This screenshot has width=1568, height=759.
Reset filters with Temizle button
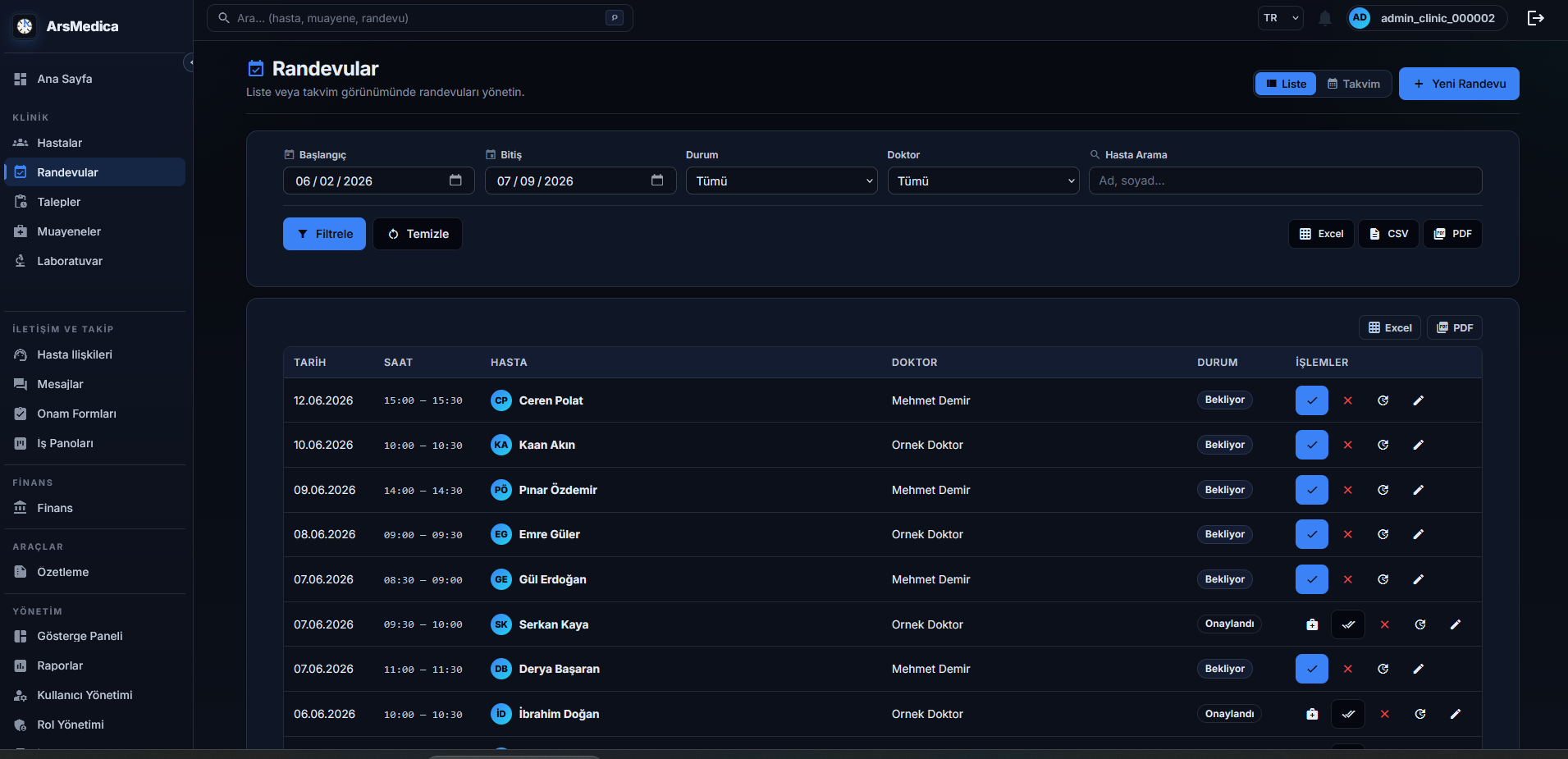coord(418,234)
